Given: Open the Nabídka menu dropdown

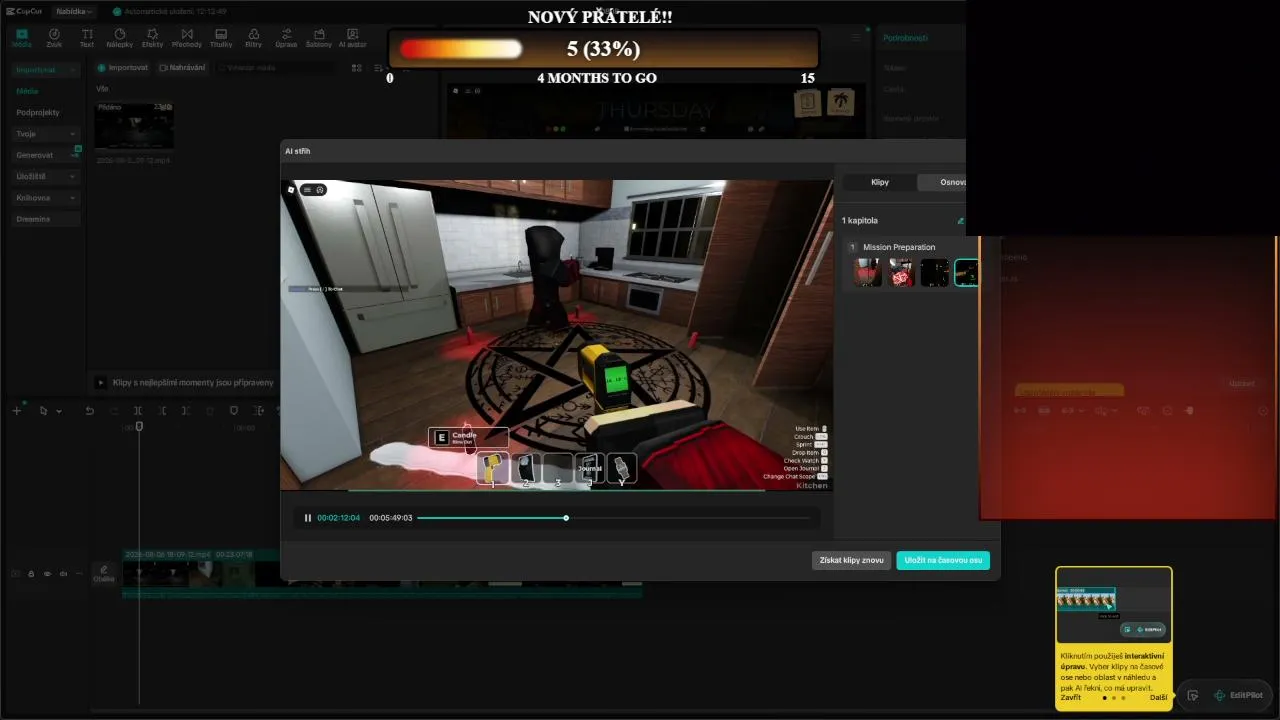Looking at the screenshot, I should 75,11.
